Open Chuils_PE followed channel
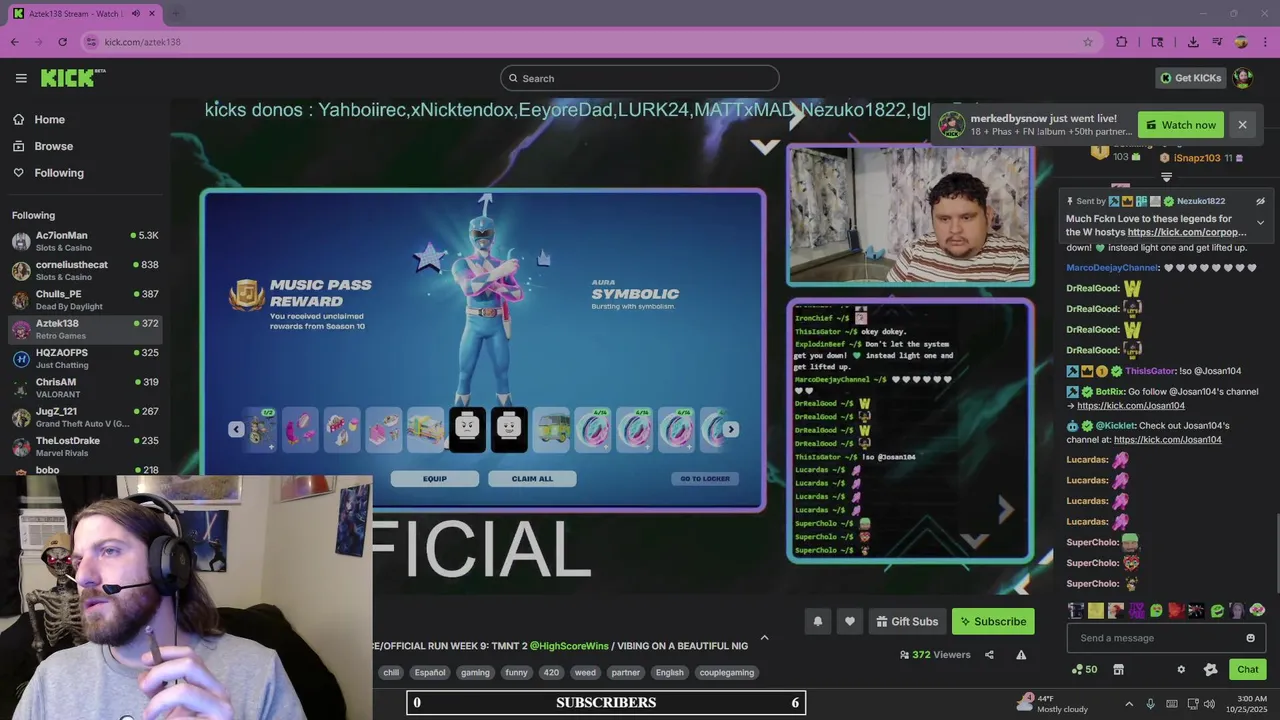This screenshot has height=720, width=1280. 85,300
